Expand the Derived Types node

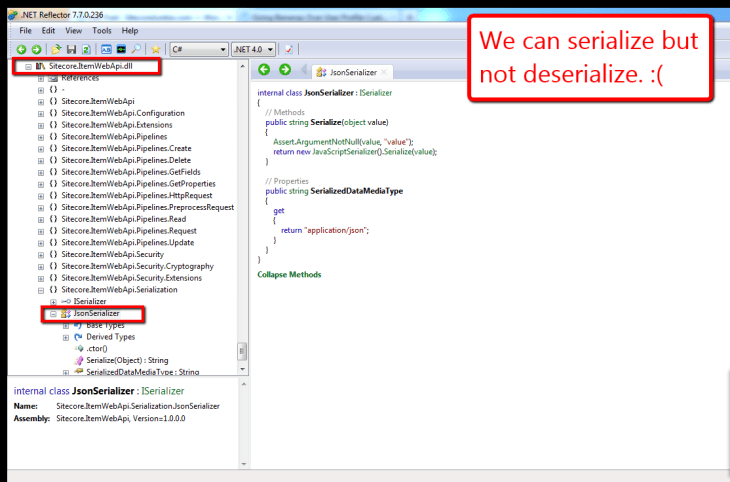[x=66, y=337]
